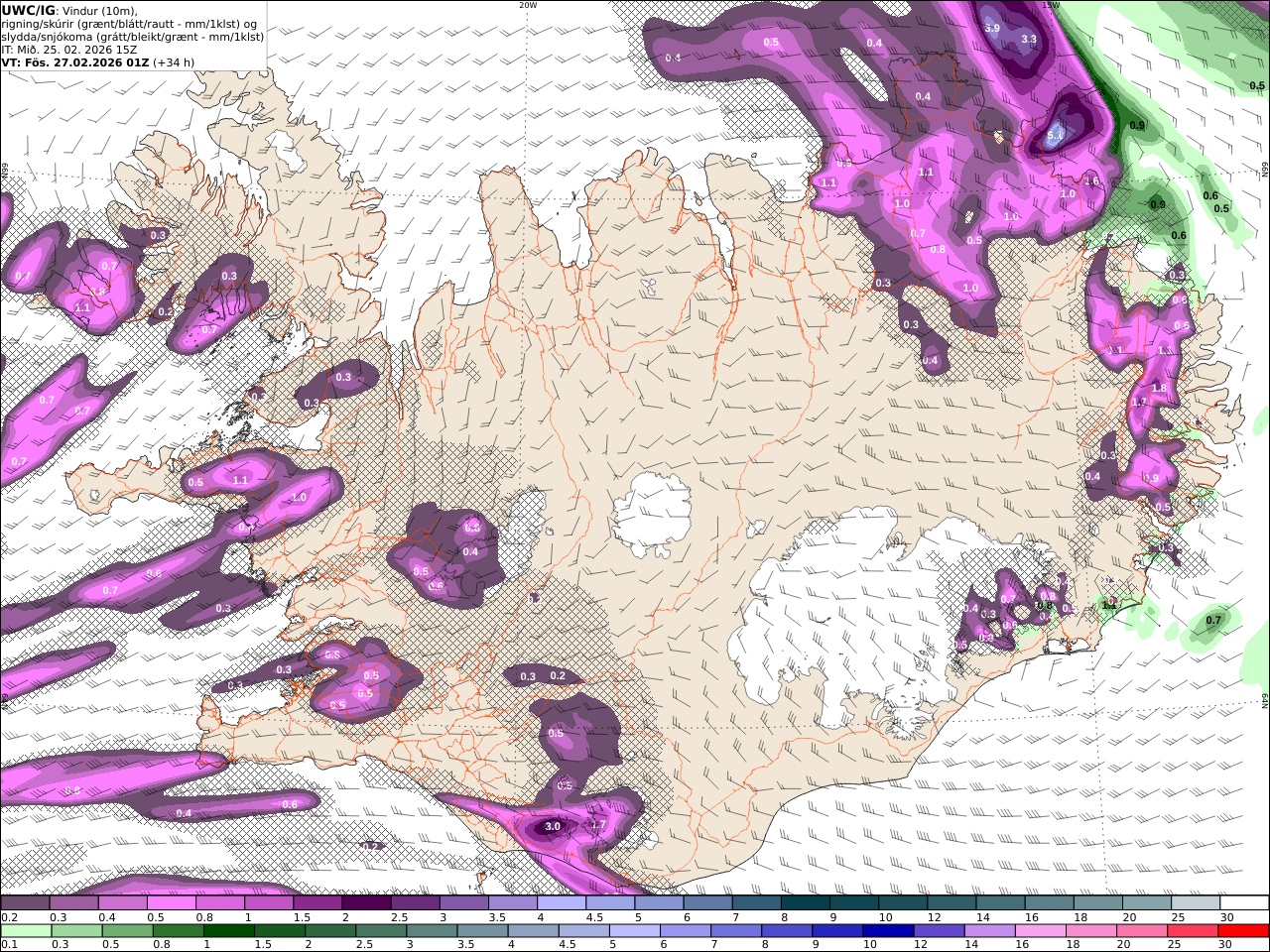
Task: Pick bottom legend swatch between 4.5 and 5
Action: (584, 930)
